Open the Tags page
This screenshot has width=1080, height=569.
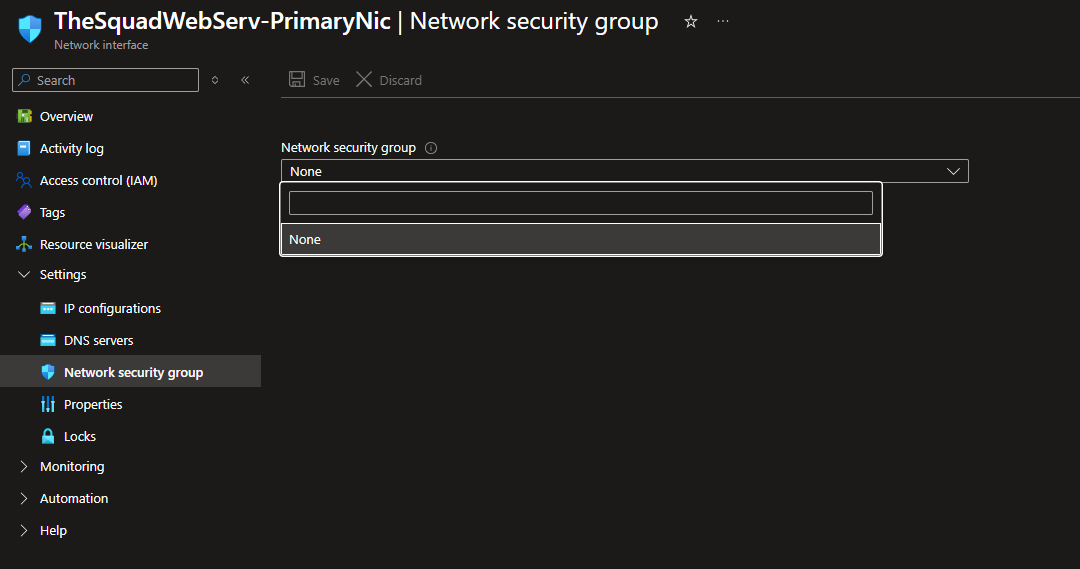point(52,212)
